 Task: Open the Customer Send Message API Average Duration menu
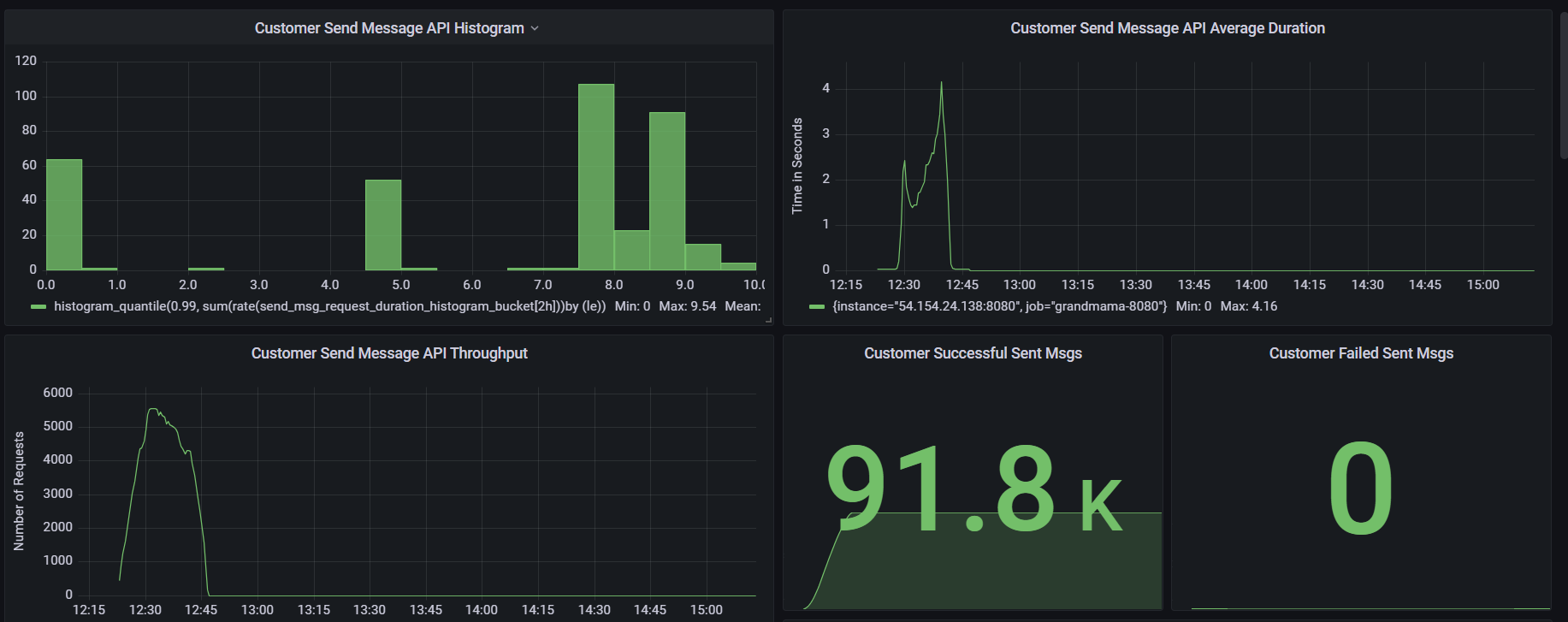tap(1167, 28)
